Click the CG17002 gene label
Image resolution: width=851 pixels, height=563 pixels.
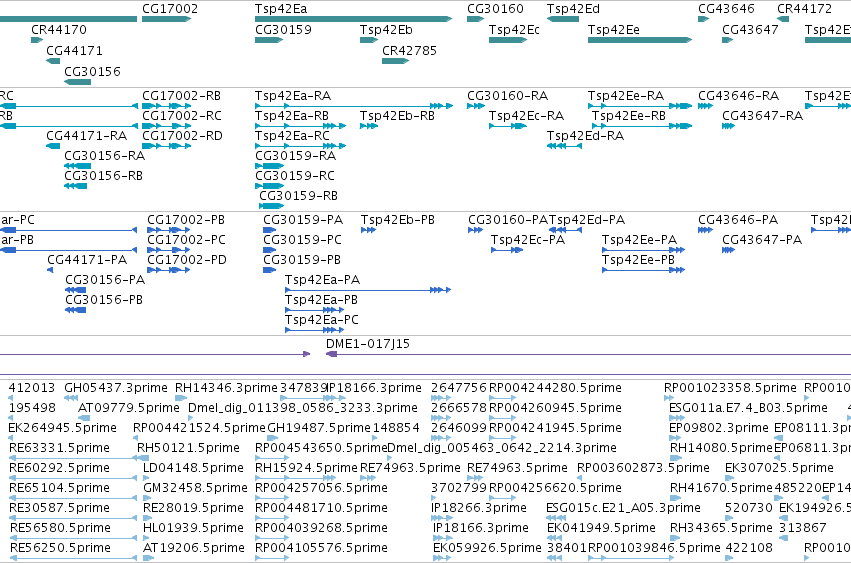(170, 9)
